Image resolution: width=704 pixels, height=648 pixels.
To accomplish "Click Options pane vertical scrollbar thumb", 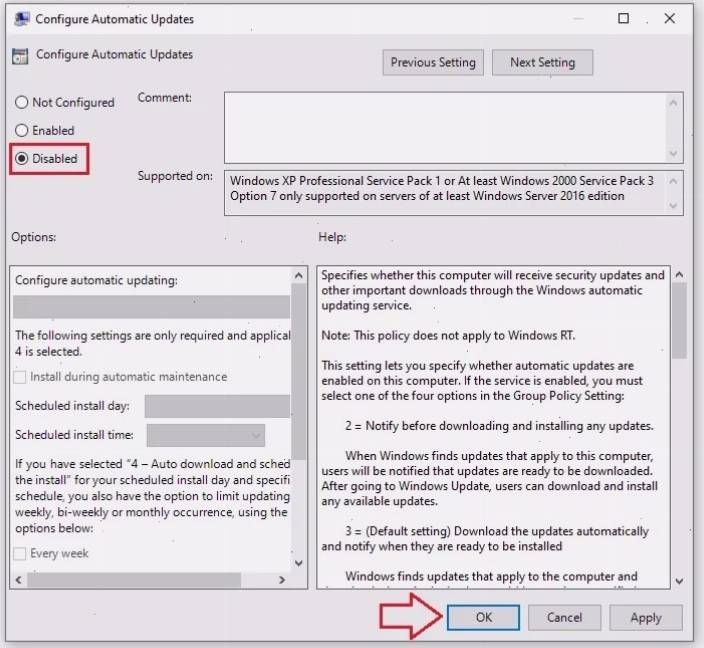I will (x=299, y=371).
